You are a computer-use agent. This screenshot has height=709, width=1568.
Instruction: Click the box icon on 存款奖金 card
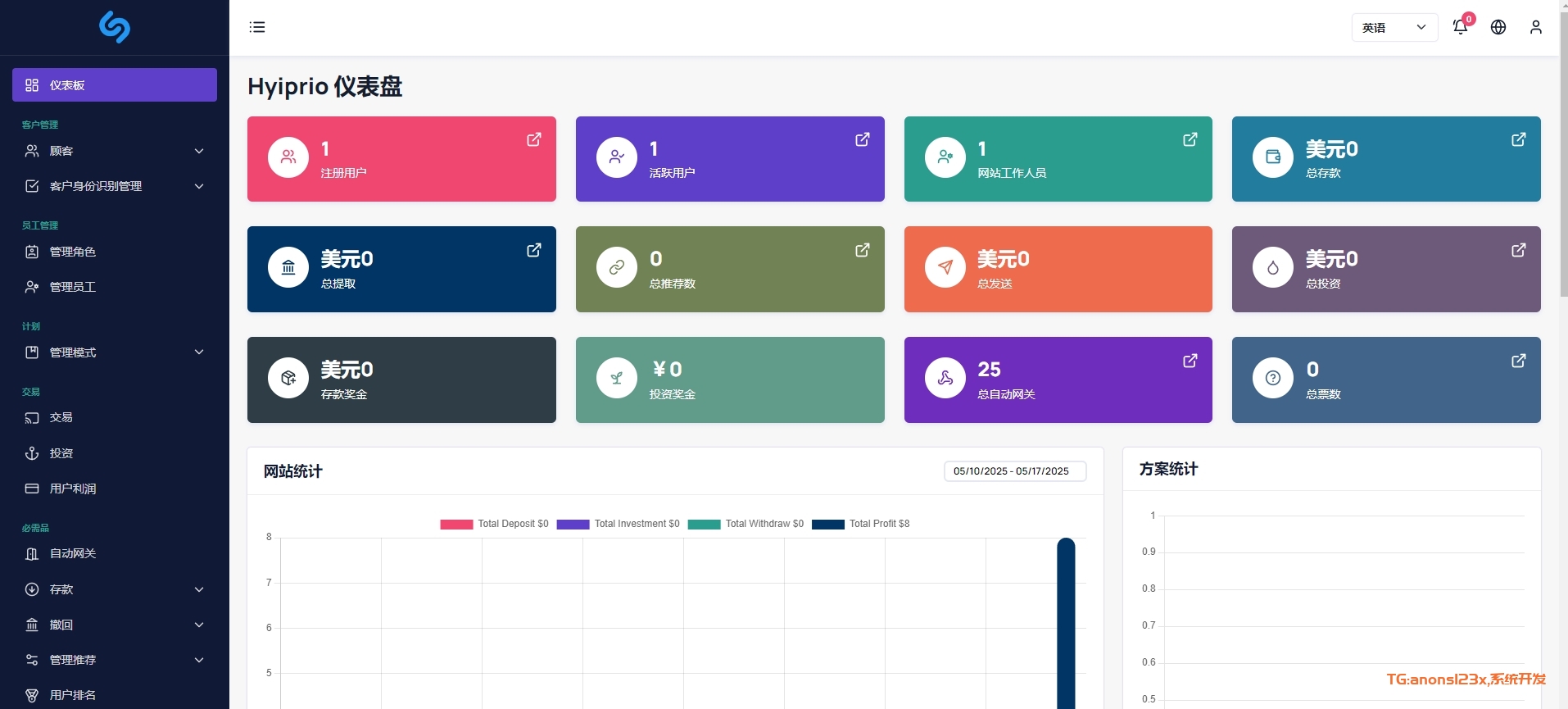coord(288,378)
